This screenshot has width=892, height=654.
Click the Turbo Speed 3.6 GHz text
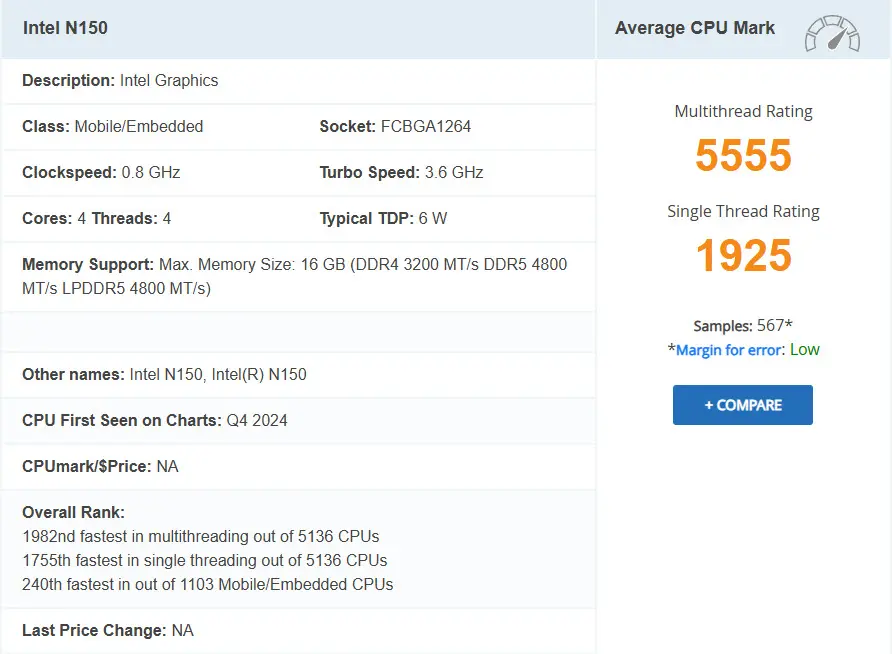(401, 173)
